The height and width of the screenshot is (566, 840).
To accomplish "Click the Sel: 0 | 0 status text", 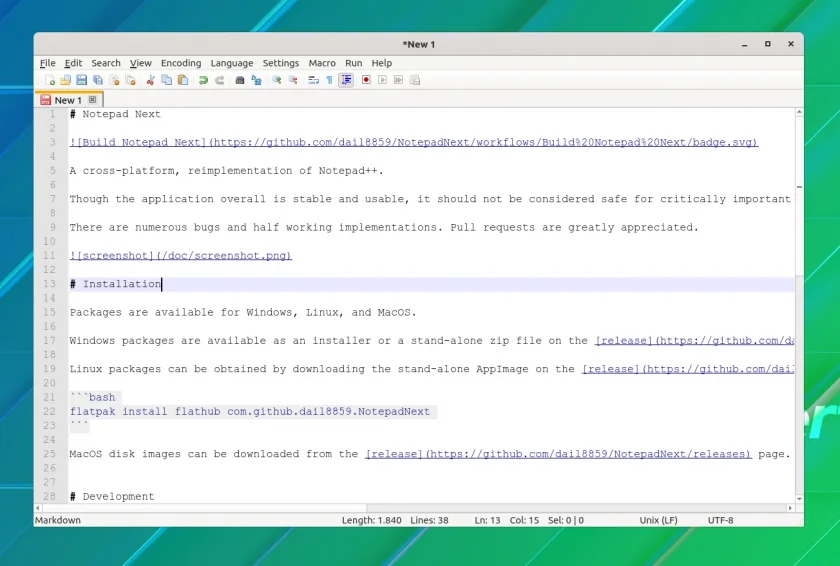I will coord(566,520).
